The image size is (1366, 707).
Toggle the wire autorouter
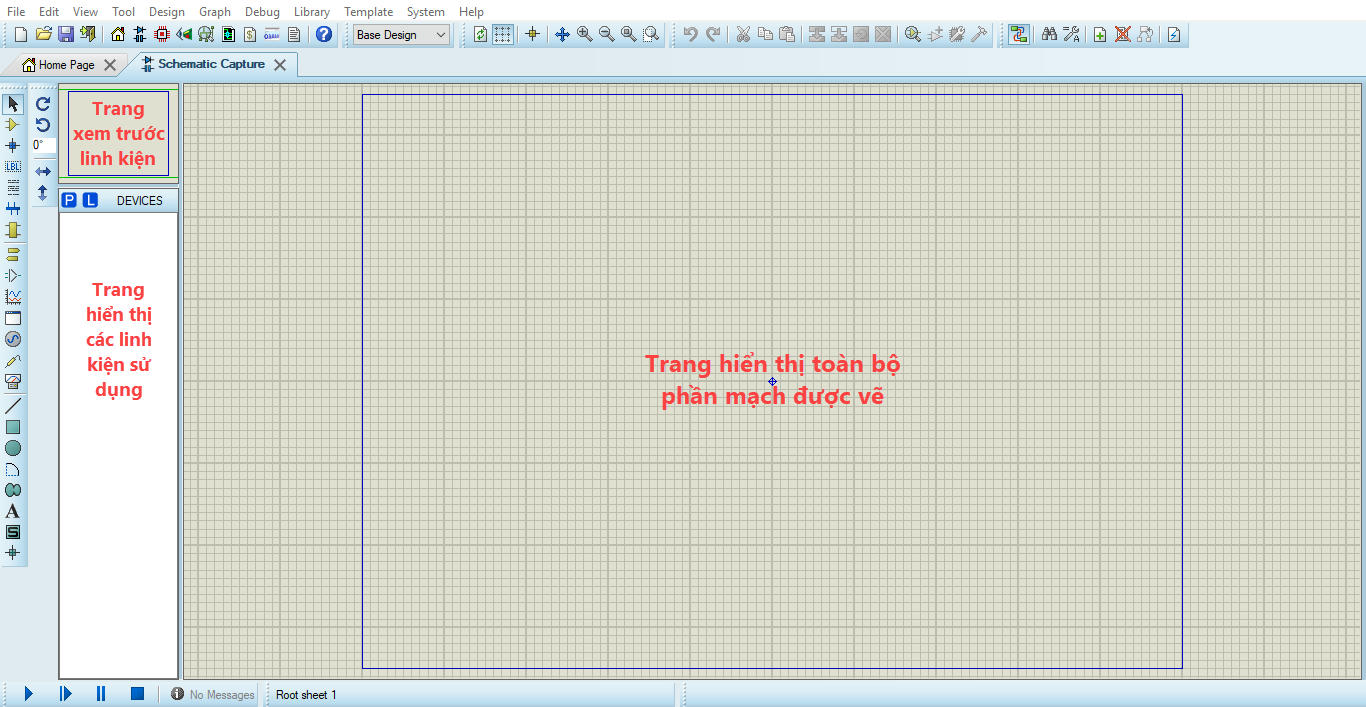click(1018, 35)
